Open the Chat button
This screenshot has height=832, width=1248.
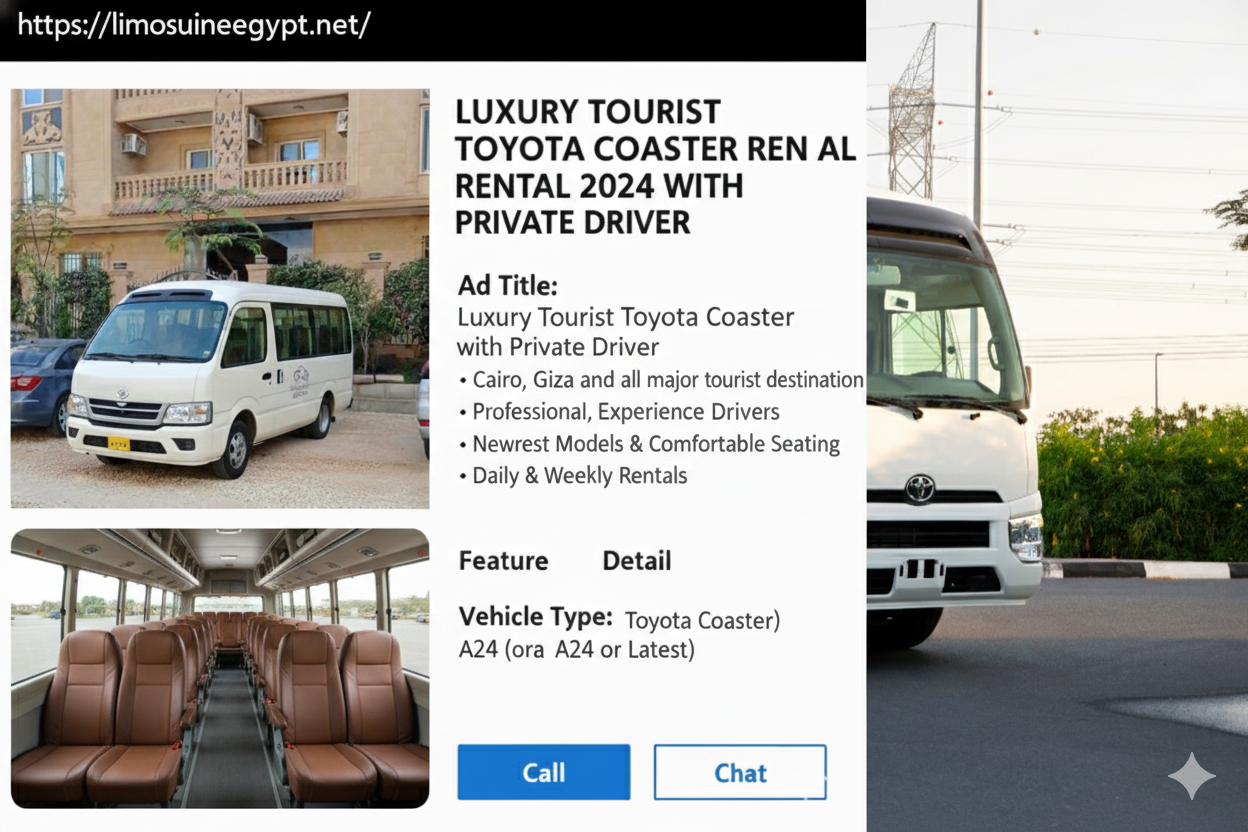coord(740,772)
